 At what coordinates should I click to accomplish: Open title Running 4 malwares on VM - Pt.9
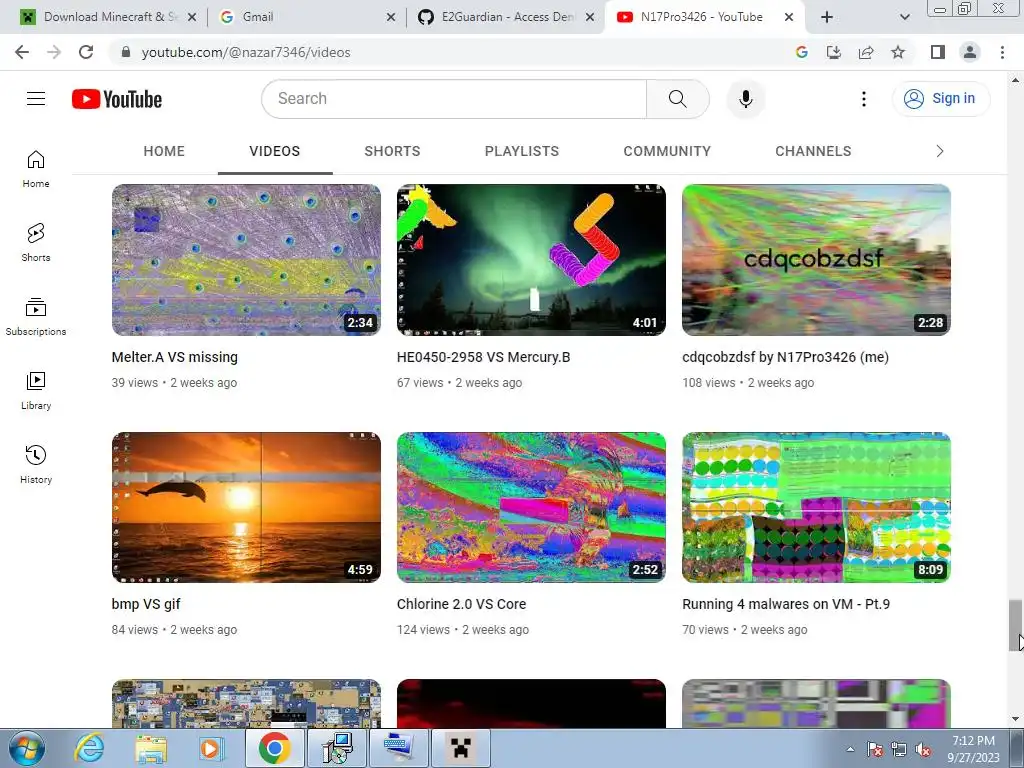786,604
